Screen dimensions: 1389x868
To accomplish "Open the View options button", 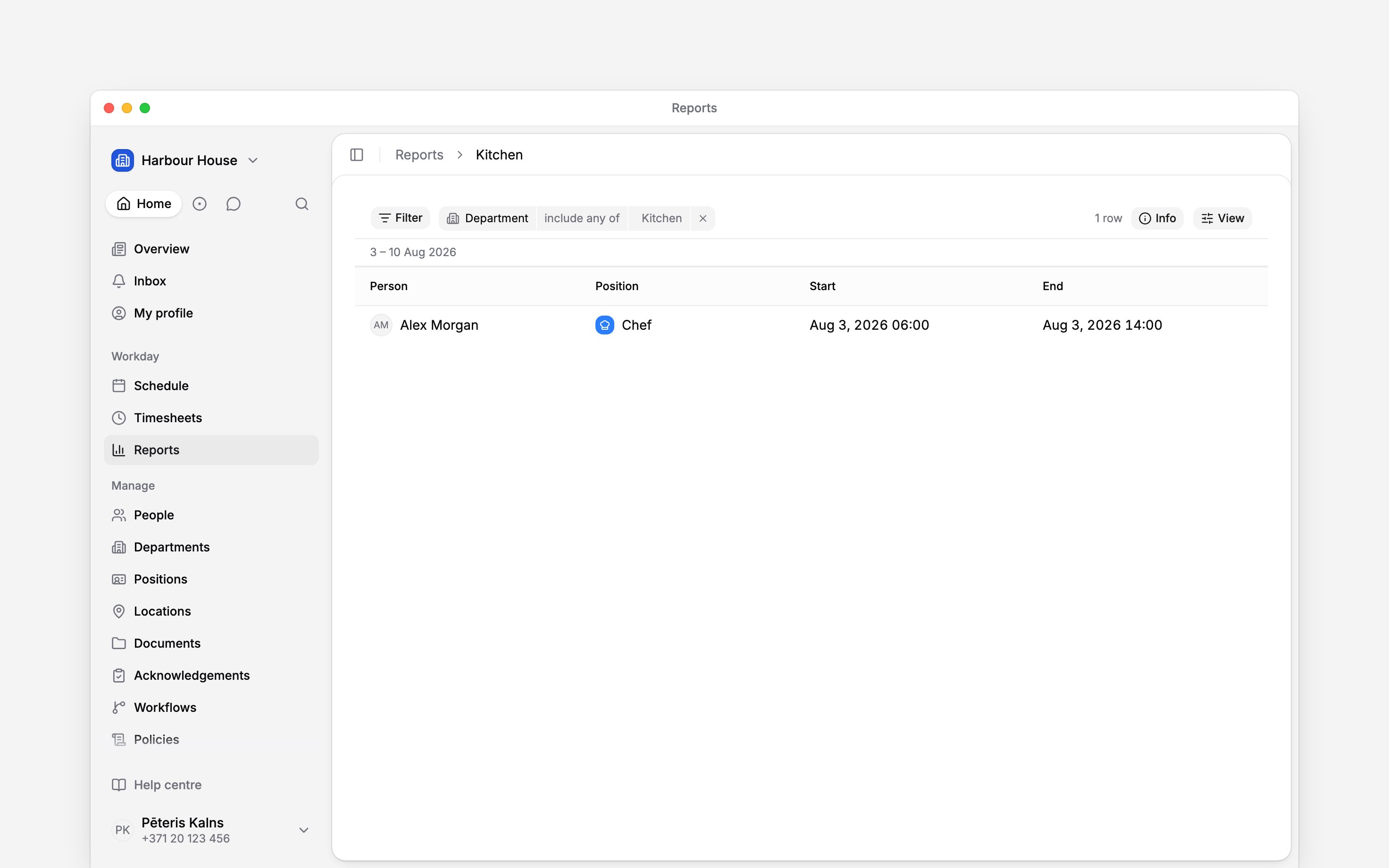I will tap(1222, 218).
